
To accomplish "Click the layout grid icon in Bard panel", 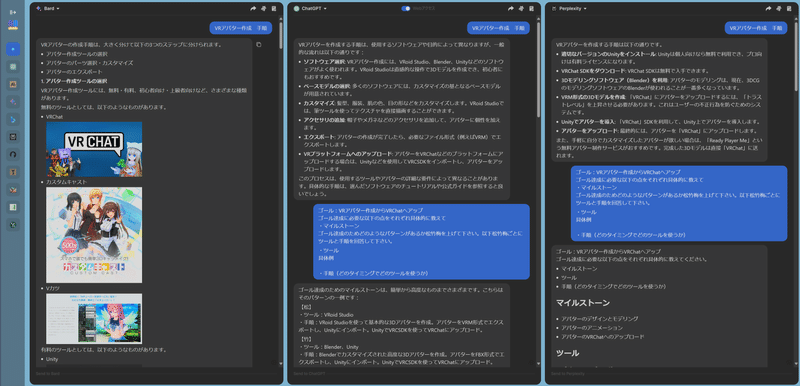I will pyautogui.click(x=274, y=9).
